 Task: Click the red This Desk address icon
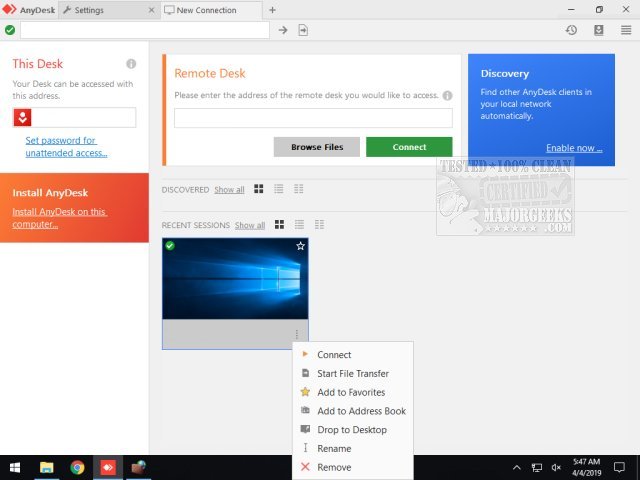(x=22, y=118)
